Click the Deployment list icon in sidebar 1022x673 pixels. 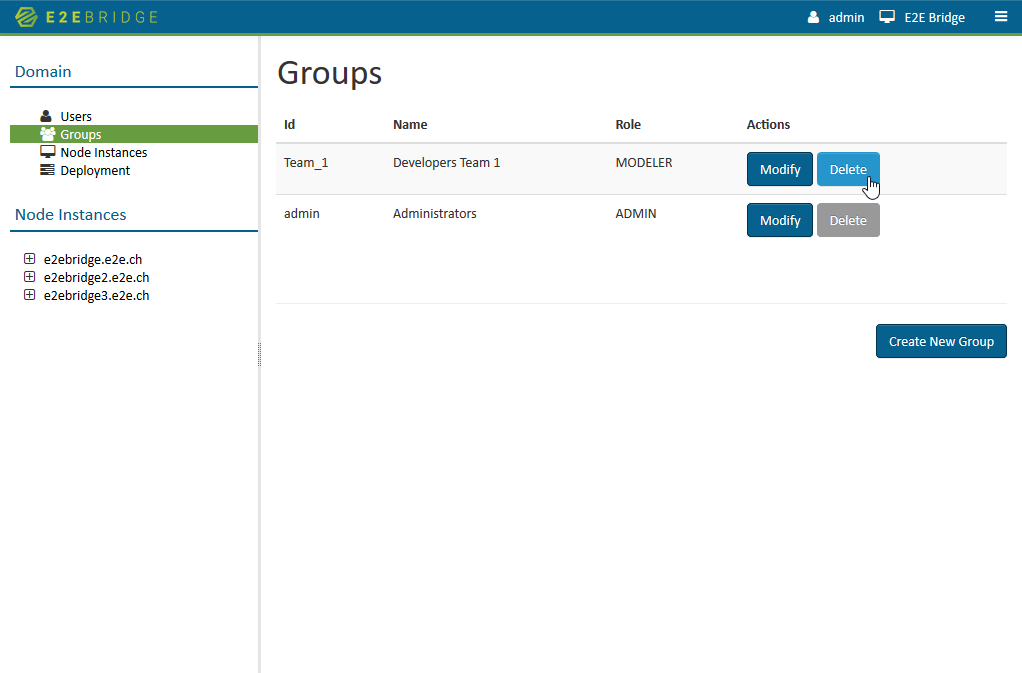[46, 170]
